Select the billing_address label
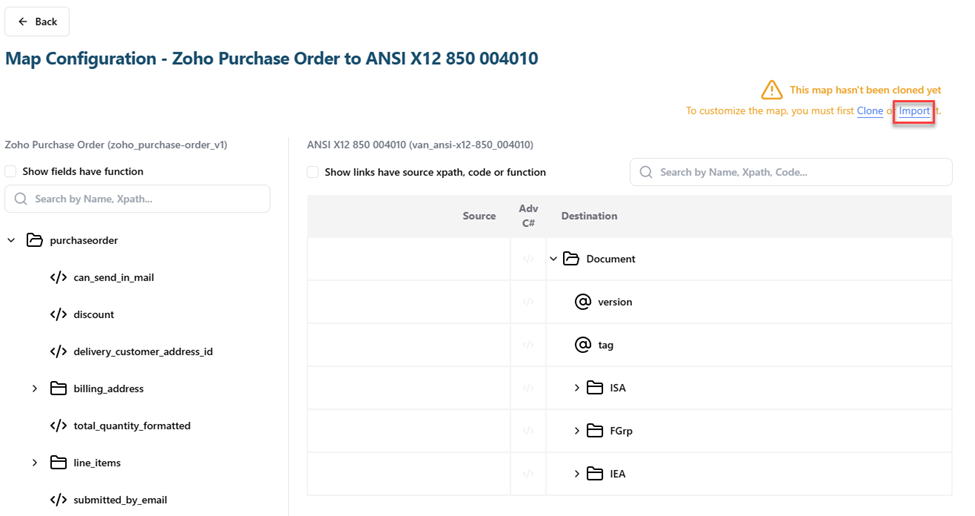The height and width of the screenshot is (516, 975). pos(108,389)
